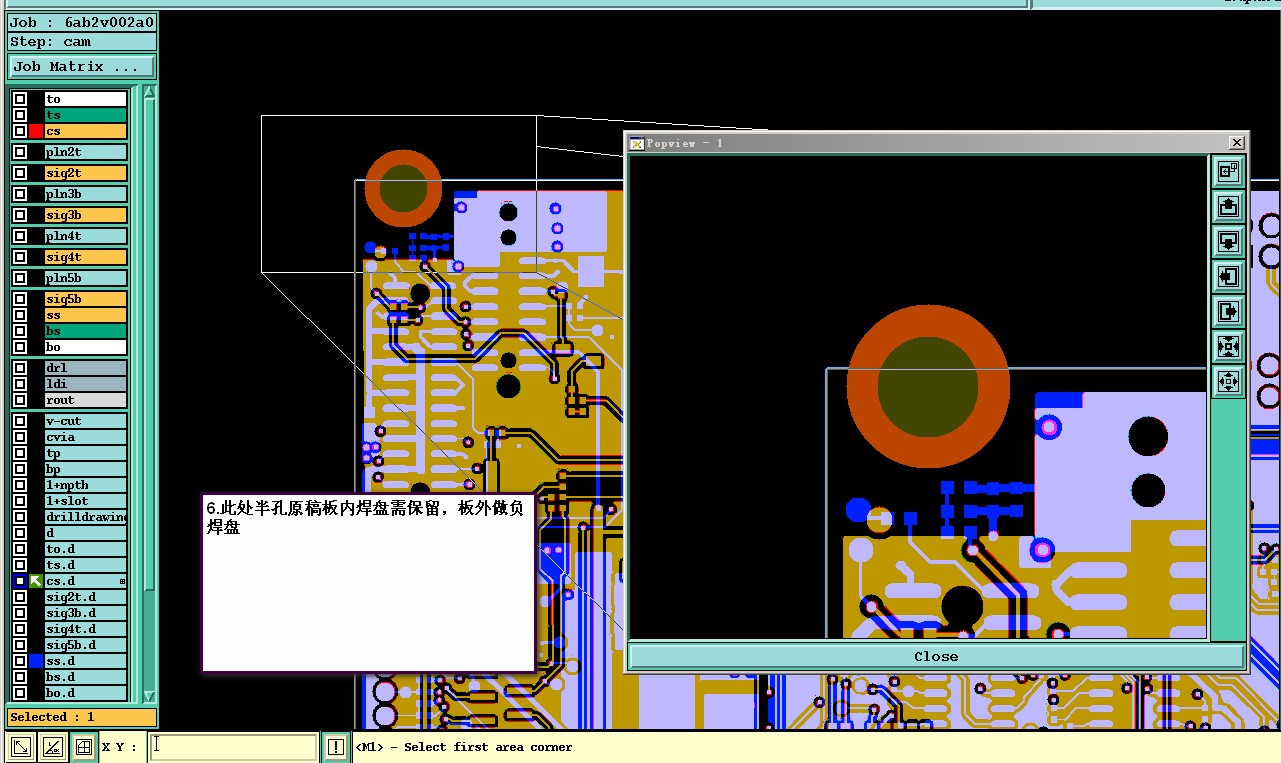Viewport: 1281px width, 763px height.
Task: Select the bs.d layer name
Action: click(86, 677)
